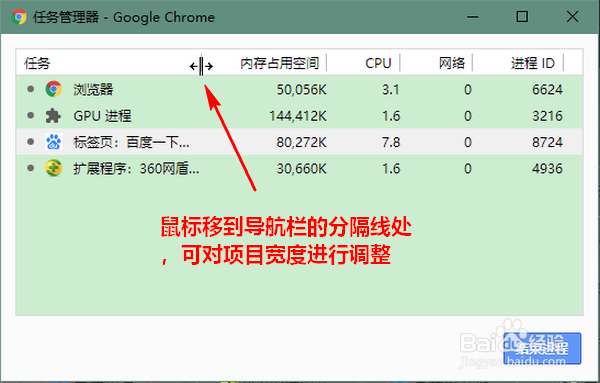Image resolution: width=600 pixels, height=383 pixels.
Task: Click process ID 8724
Action: pos(547,142)
